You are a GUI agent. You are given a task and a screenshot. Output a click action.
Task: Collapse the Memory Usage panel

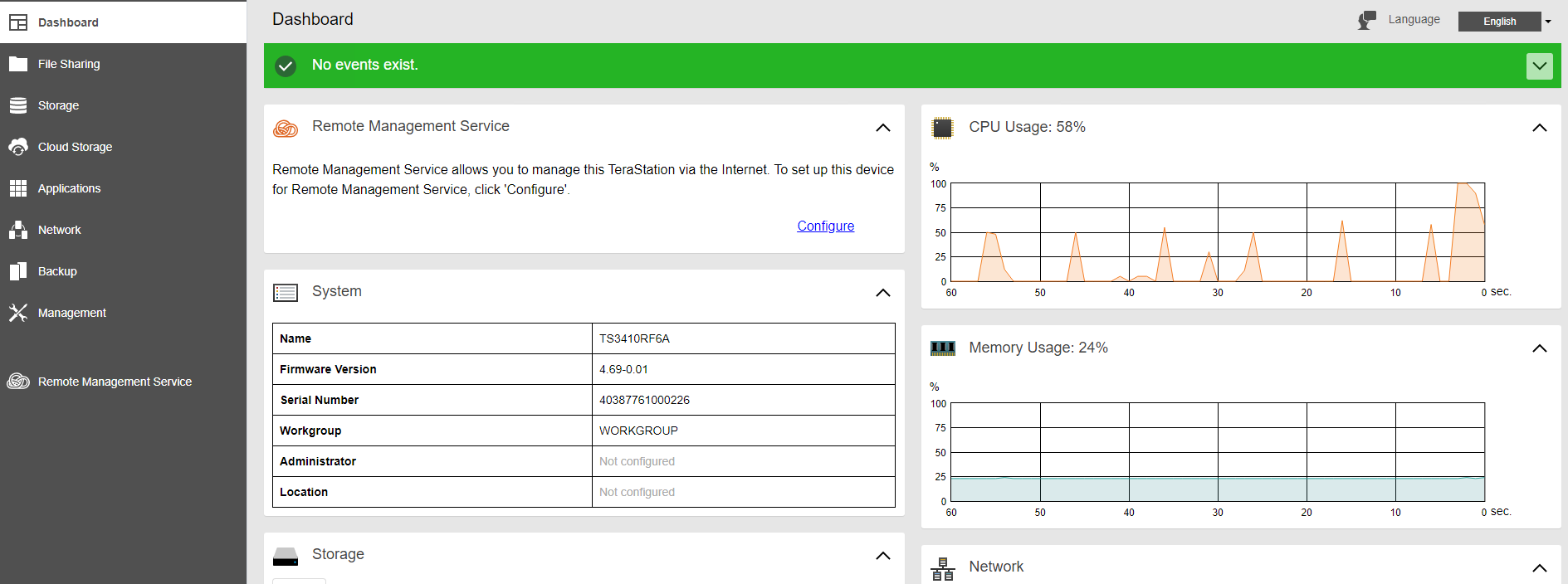[x=1539, y=348]
